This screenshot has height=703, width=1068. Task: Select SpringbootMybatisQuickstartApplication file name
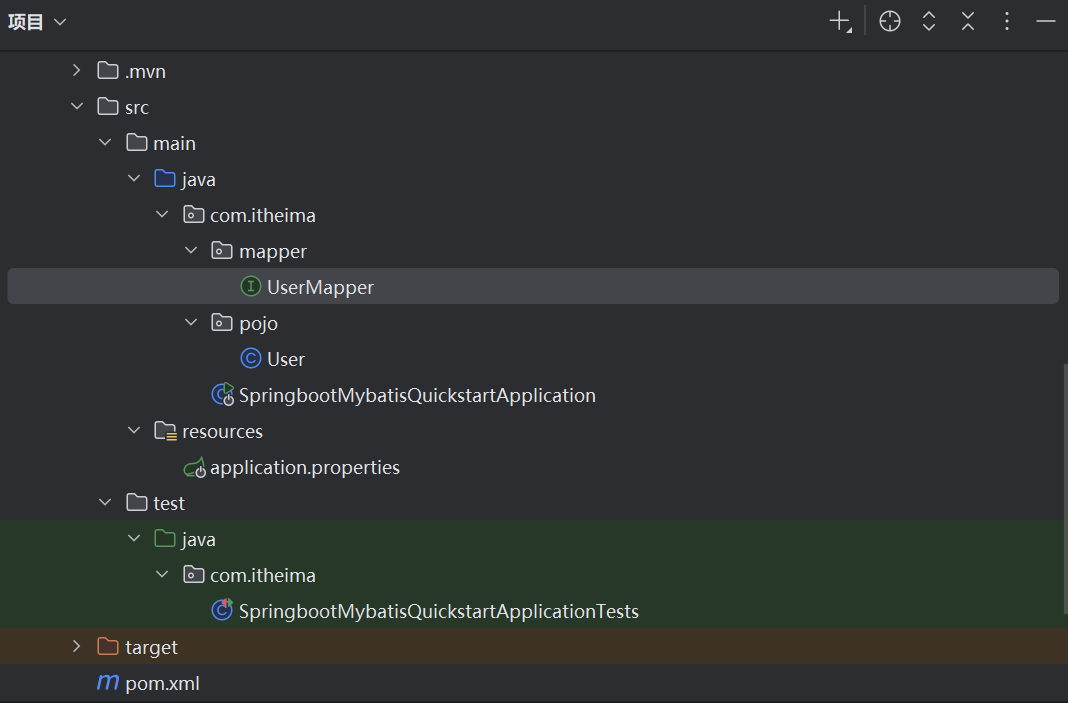pyautogui.click(x=417, y=396)
